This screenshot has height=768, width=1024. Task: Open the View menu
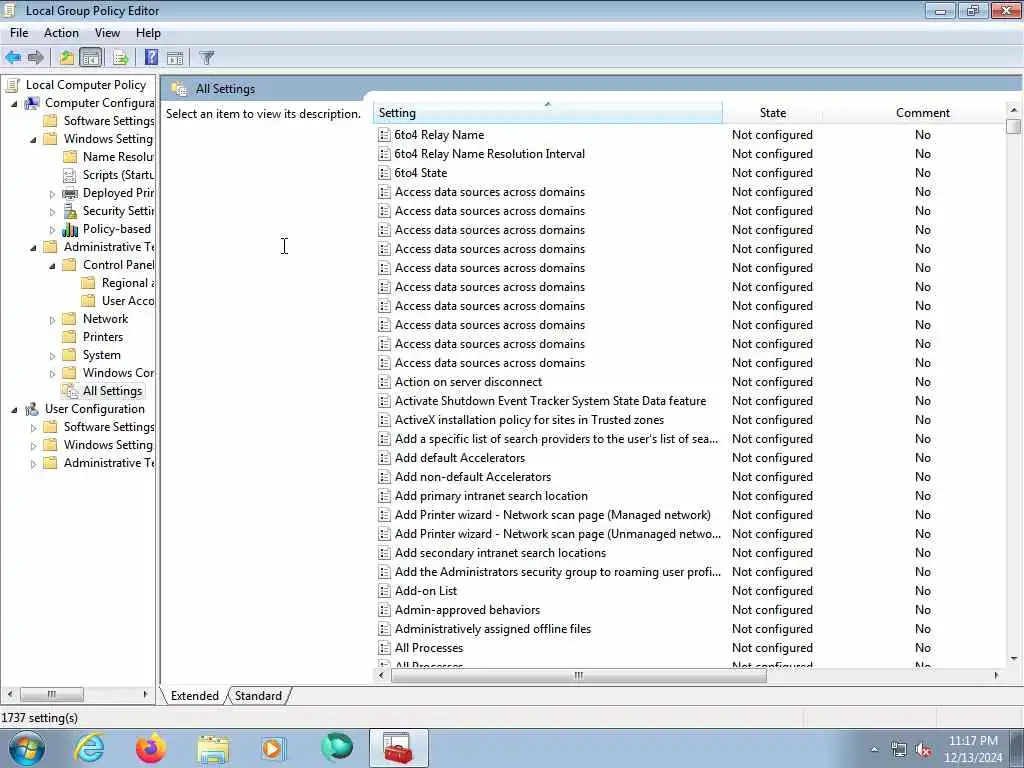(x=107, y=33)
